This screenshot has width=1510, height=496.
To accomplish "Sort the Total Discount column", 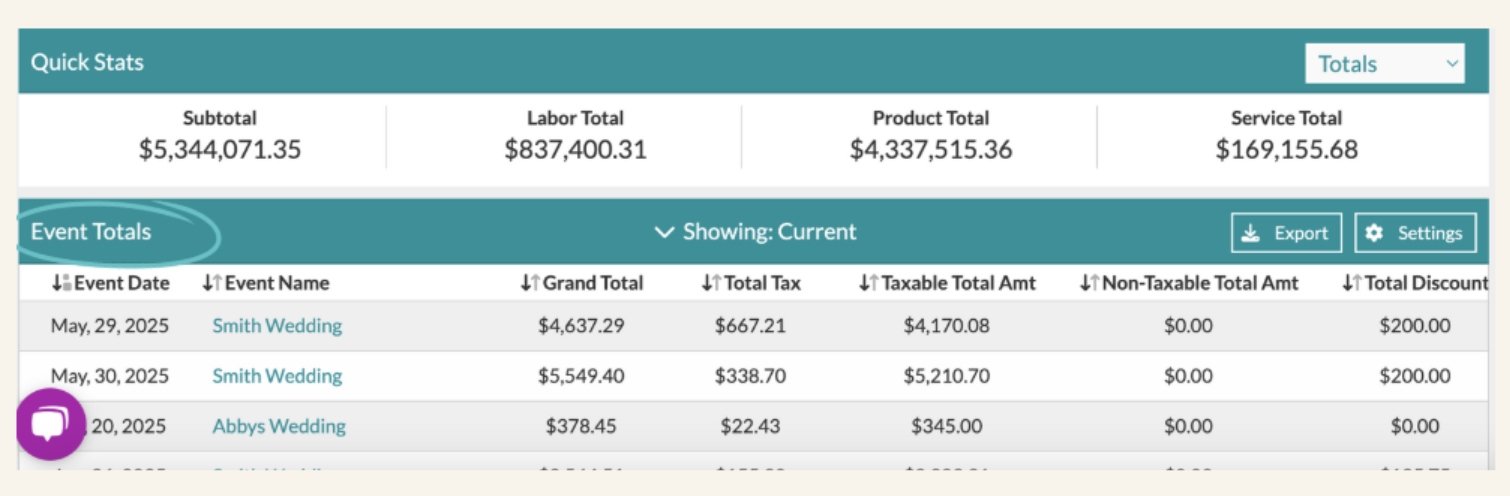I will [x=1352, y=283].
